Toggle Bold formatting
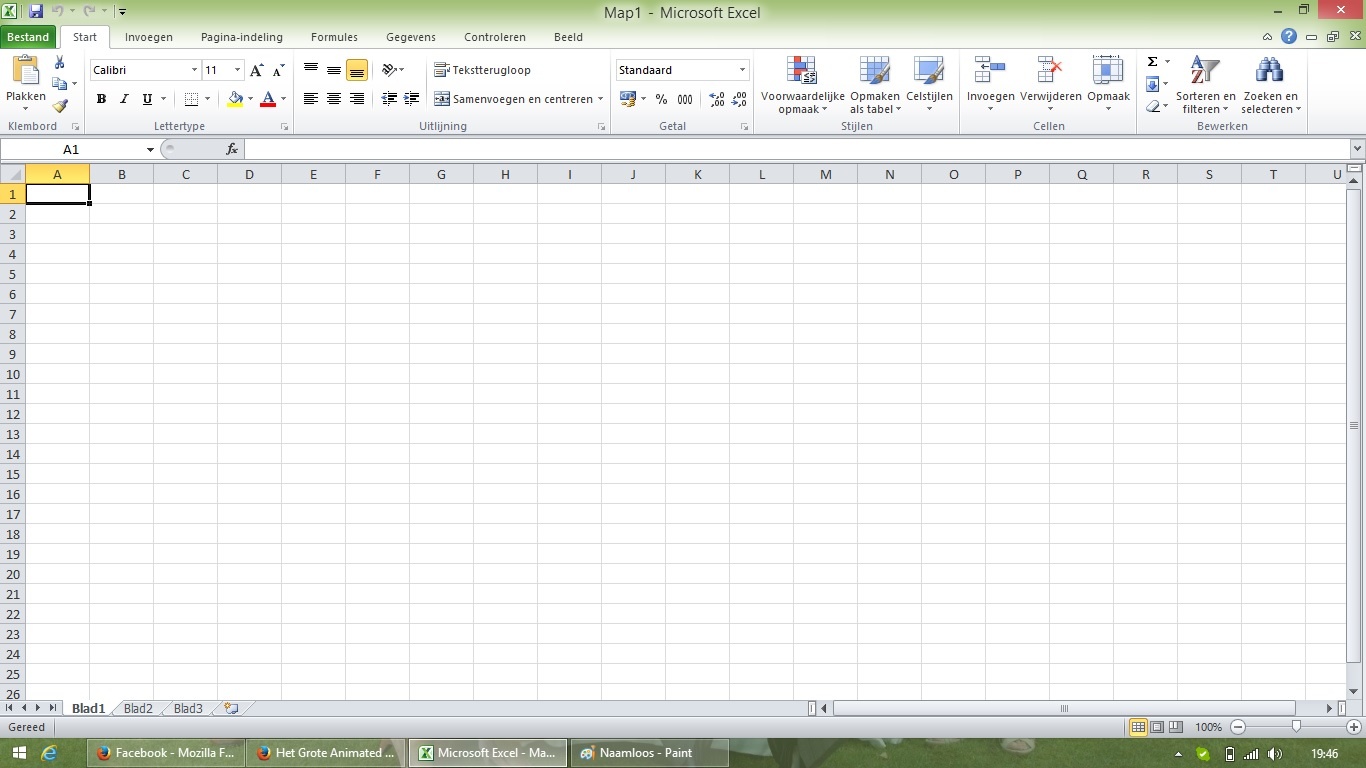 (x=101, y=99)
